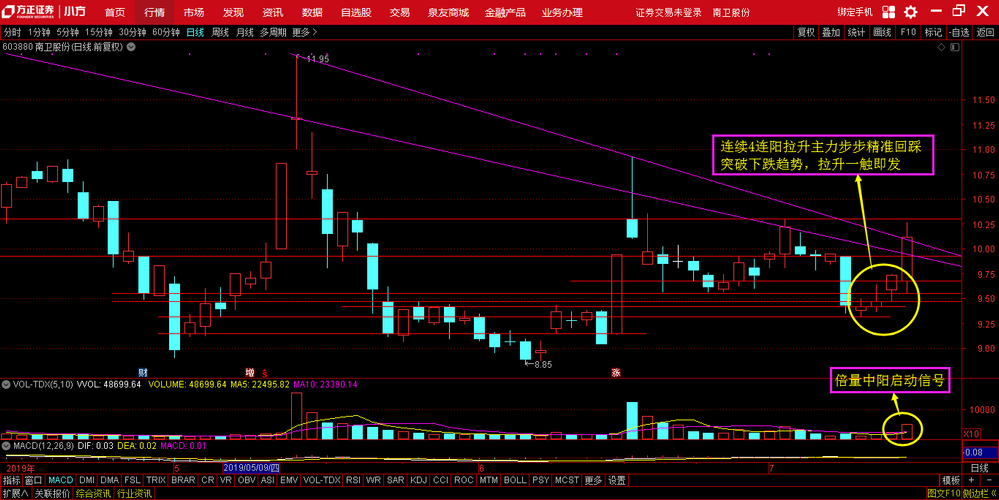
Task: Click the dropdown circle beside MACD(12,26,9)
Action: click(x=6, y=446)
